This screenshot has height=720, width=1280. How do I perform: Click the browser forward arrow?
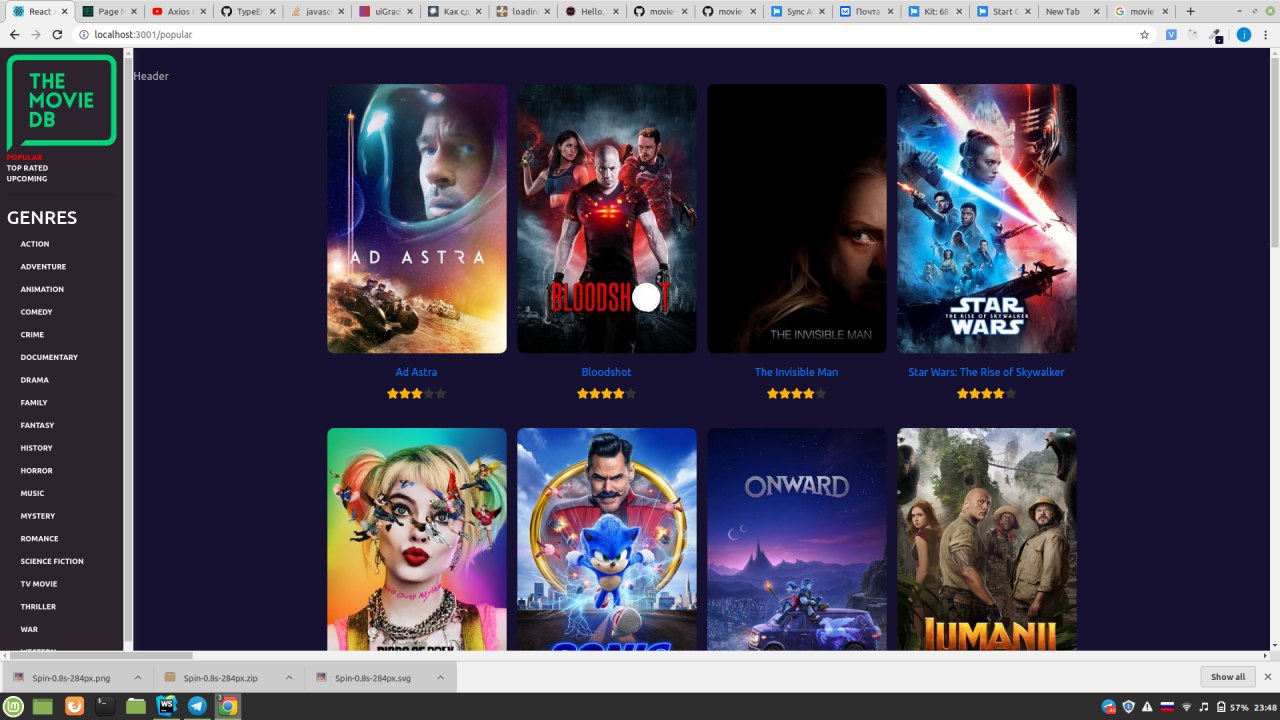[x=36, y=34]
